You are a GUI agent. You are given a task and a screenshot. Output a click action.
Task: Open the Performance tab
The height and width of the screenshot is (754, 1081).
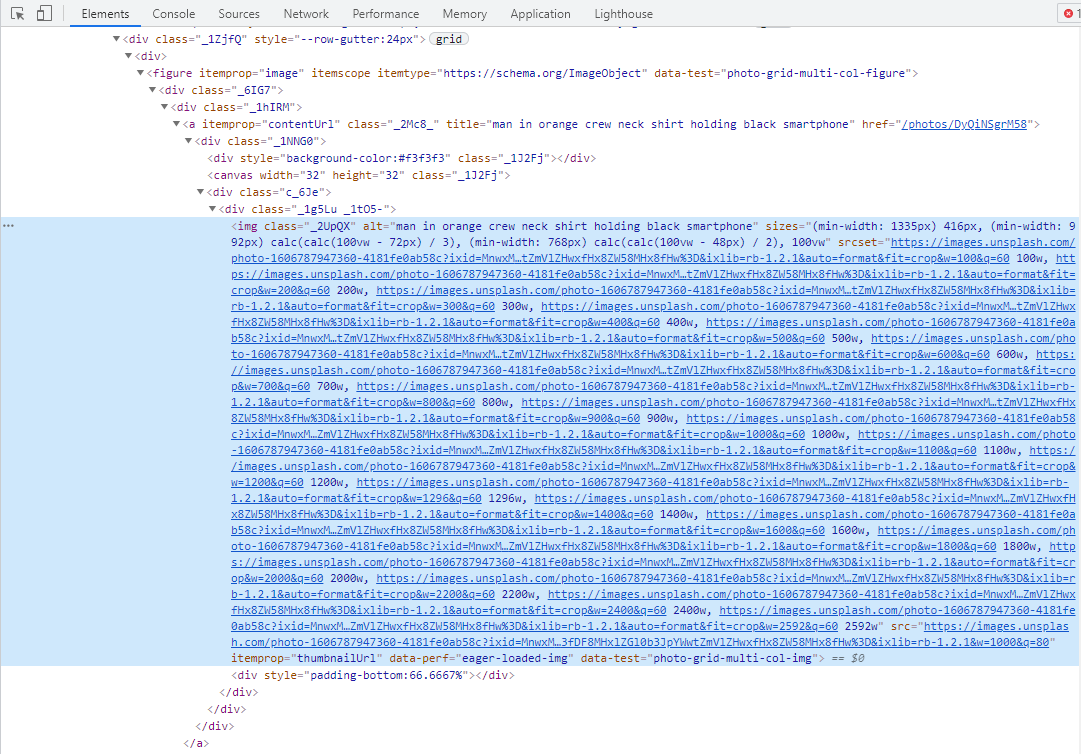pyautogui.click(x=385, y=14)
